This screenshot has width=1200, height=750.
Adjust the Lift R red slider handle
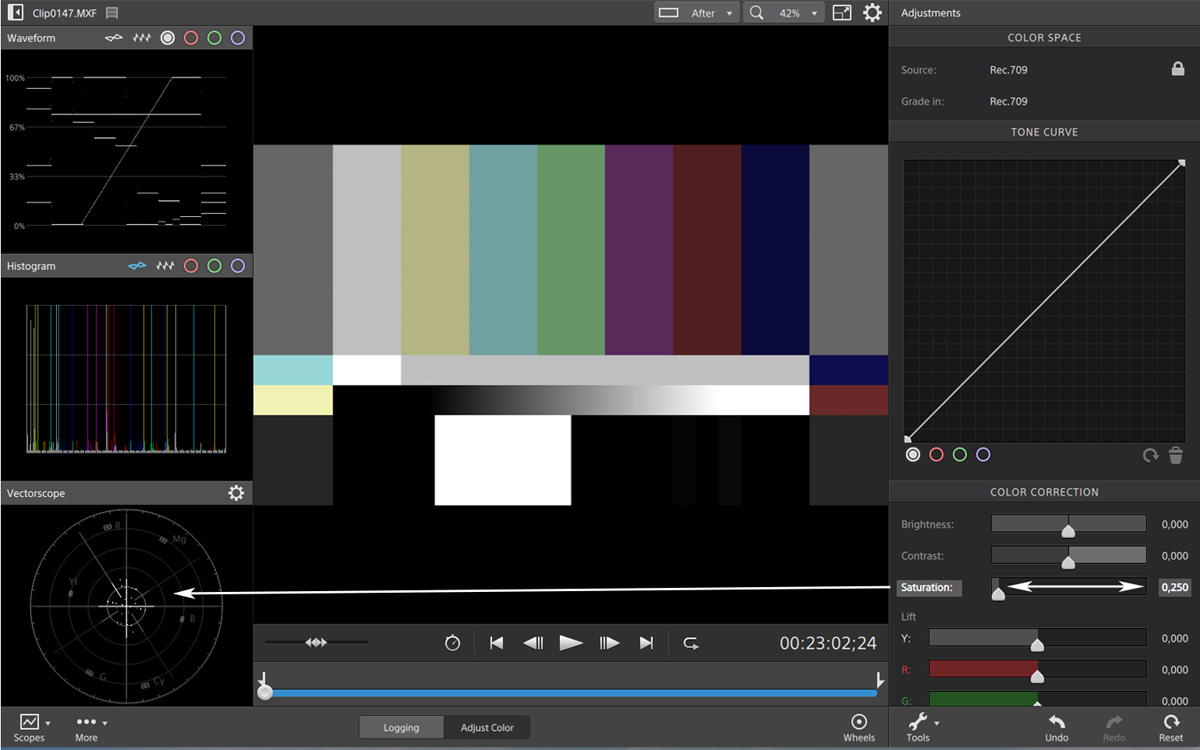[1037, 677]
